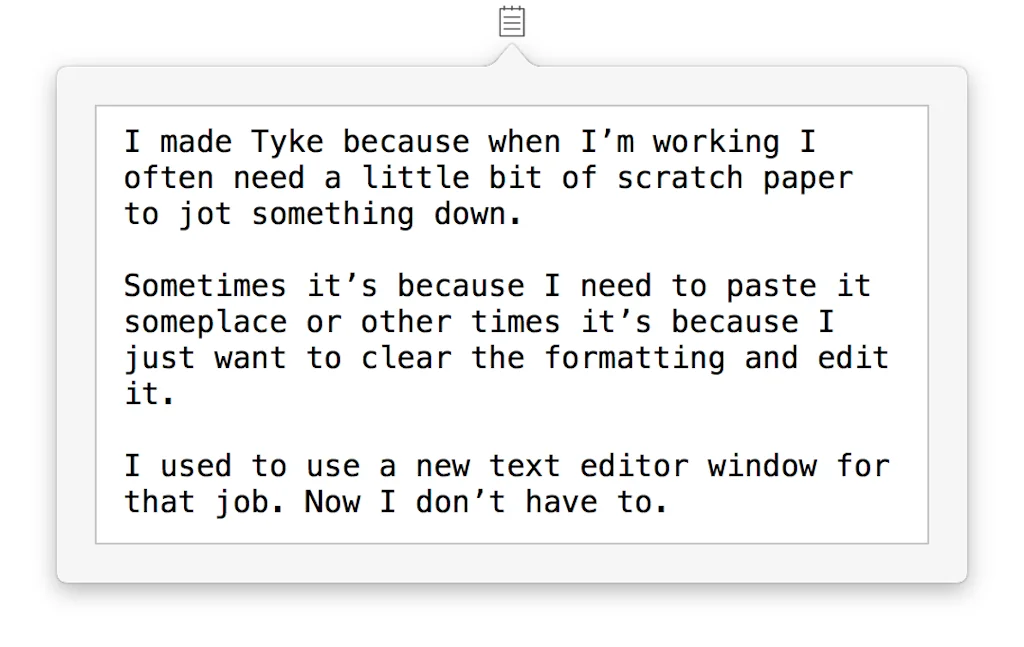Place cursor before Sometimes in paragraph two

(124, 285)
